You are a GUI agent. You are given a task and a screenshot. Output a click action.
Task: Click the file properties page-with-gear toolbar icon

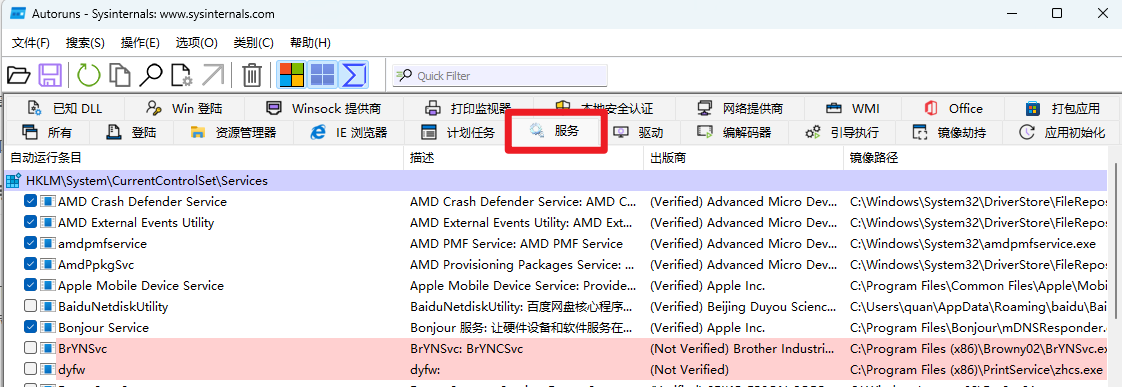point(182,74)
